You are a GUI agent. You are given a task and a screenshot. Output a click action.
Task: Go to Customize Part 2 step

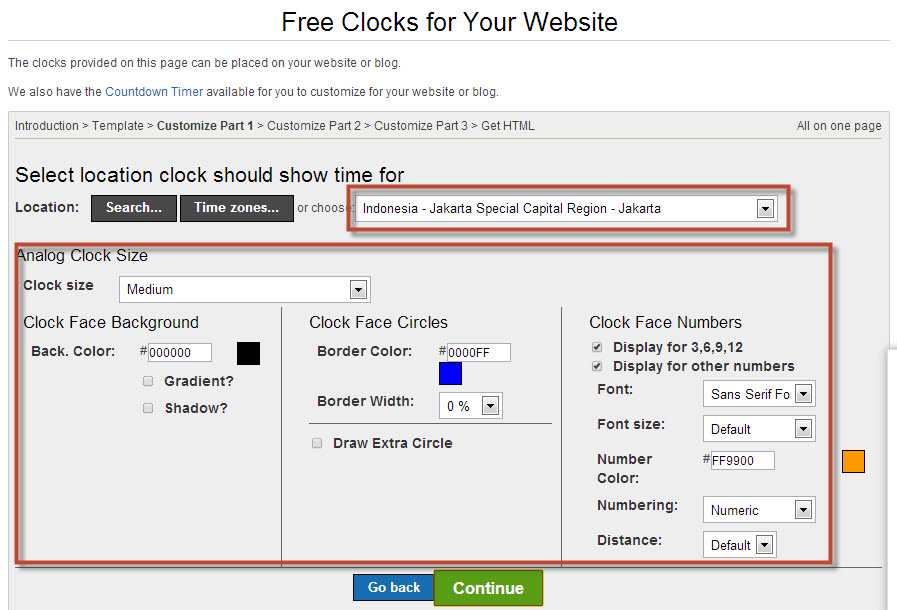pos(314,126)
